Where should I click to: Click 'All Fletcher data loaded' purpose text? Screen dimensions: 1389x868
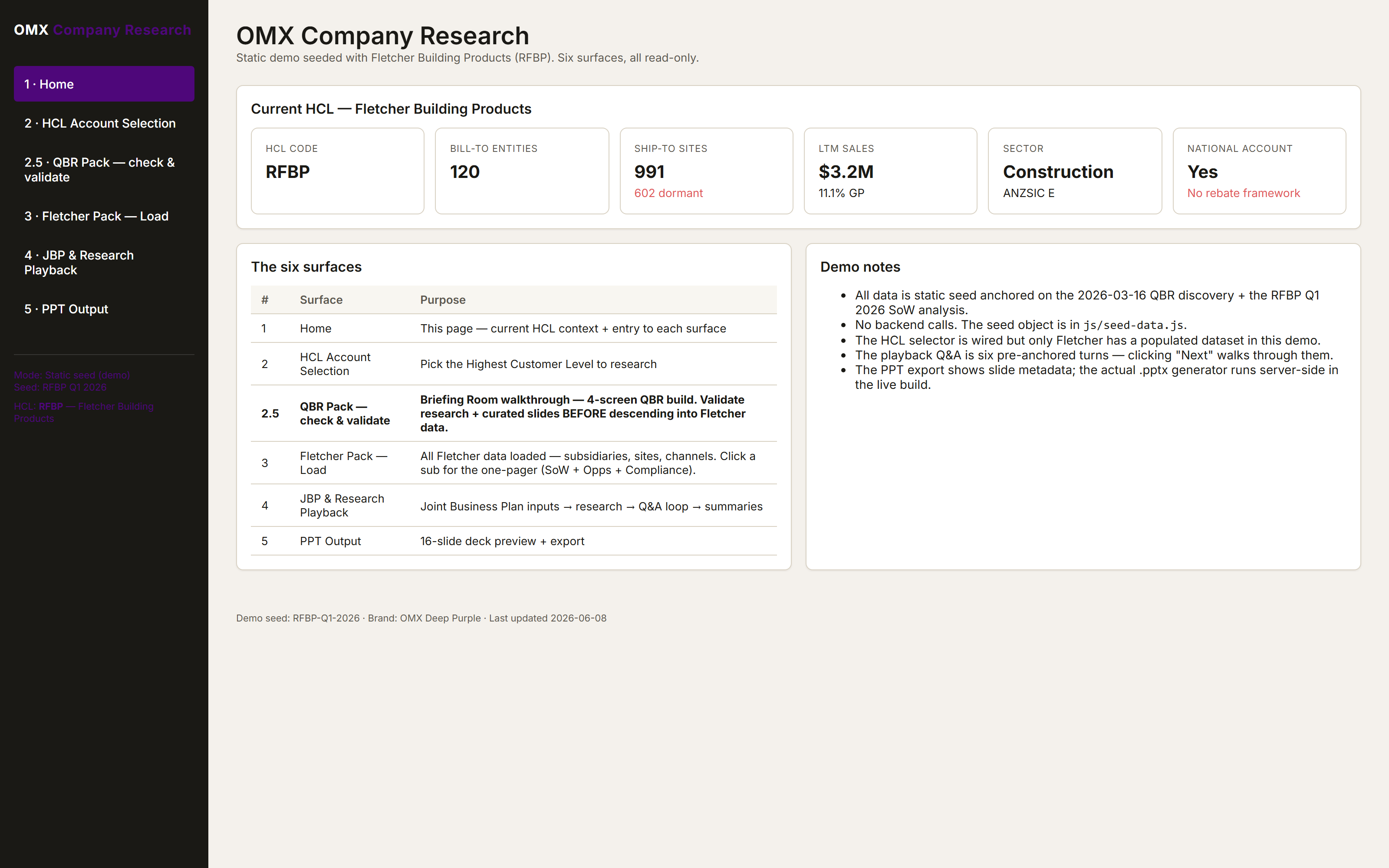pyautogui.click(x=588, y=463)
